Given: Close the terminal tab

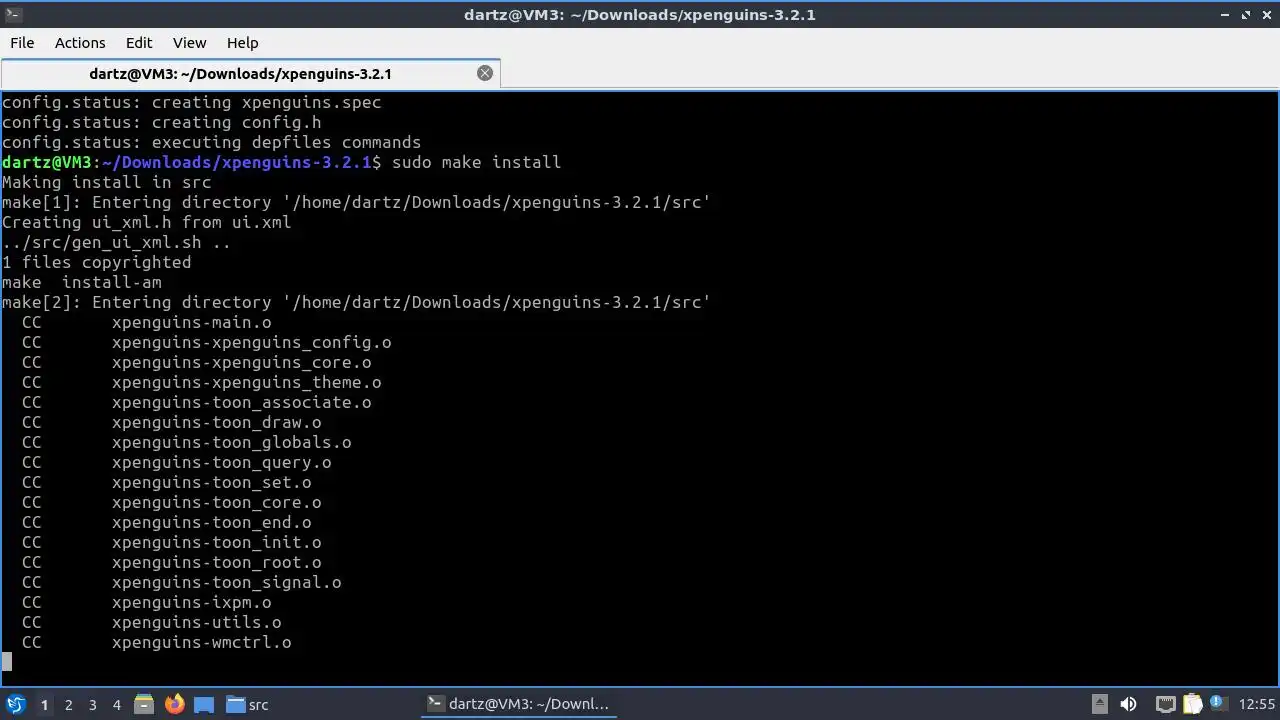Looking at the screenshot, I should point(485,73).
